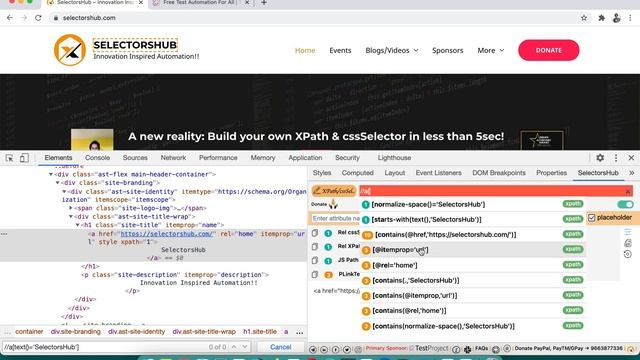Open the Computed sidebar tab

pos(358,173)
